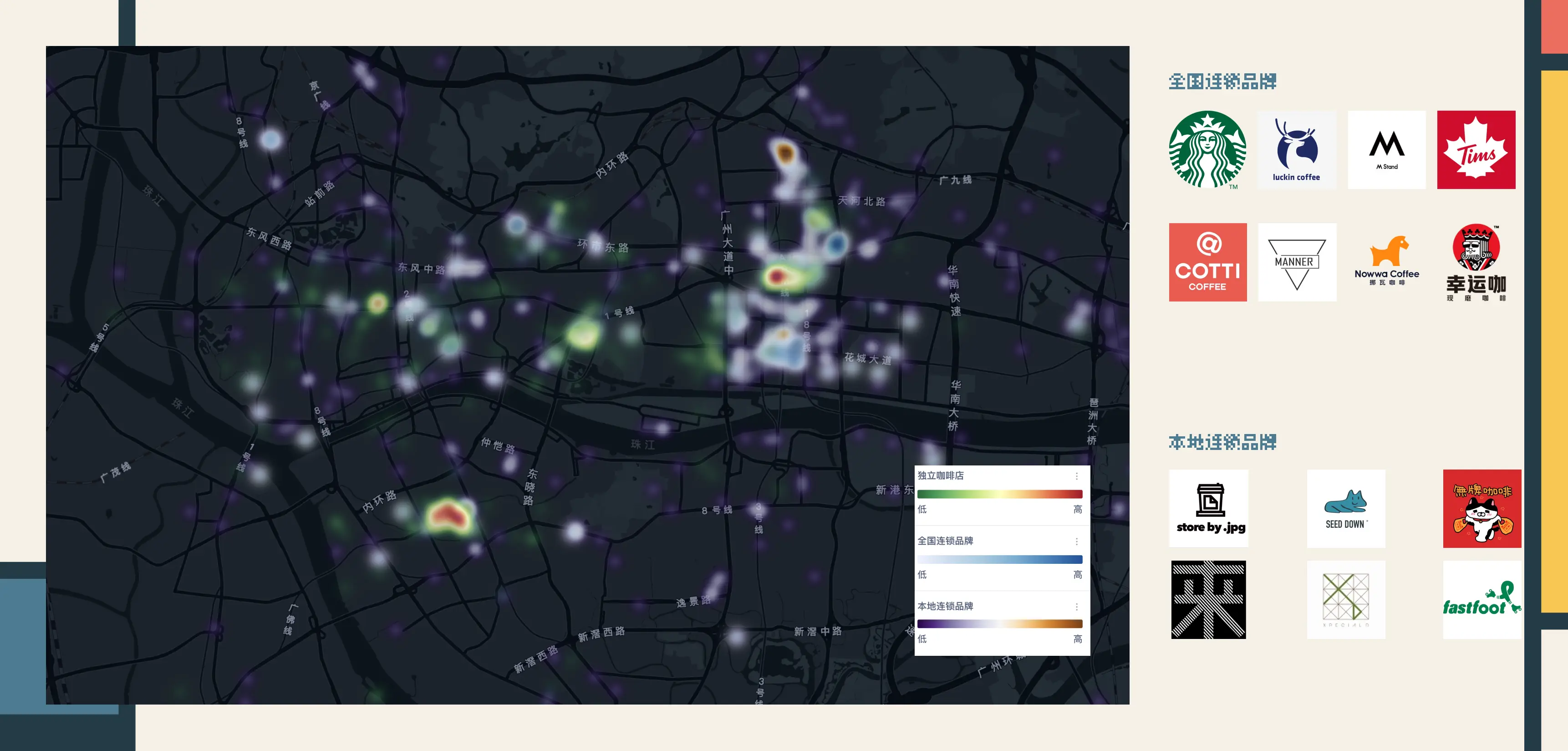Select the luckin coffee logo
This screenshot has height=751, width=1568.
1297,149
